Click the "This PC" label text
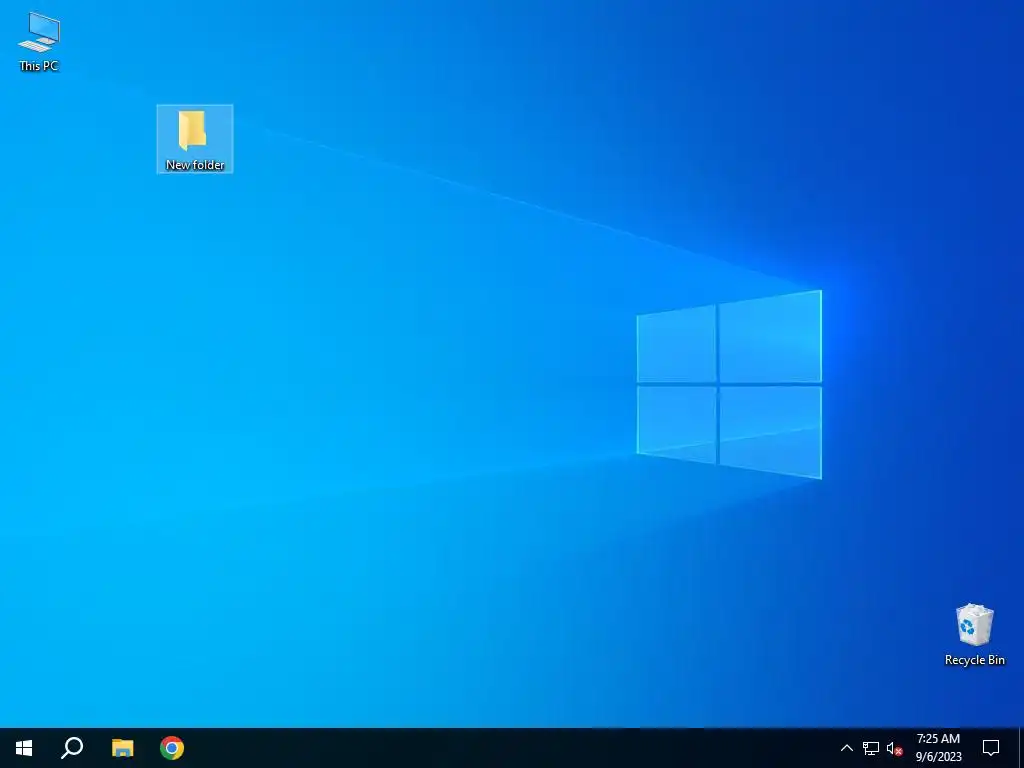The image size is (1024, 768). pyautogui.click(x=39, y=65)
